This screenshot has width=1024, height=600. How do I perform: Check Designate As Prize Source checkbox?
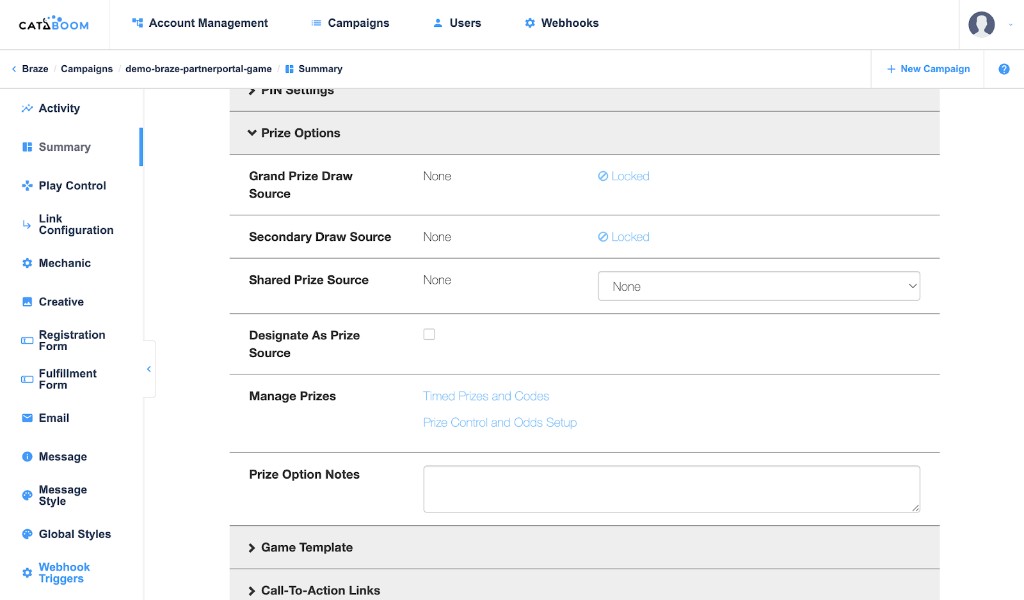click(x=429, y=335)
